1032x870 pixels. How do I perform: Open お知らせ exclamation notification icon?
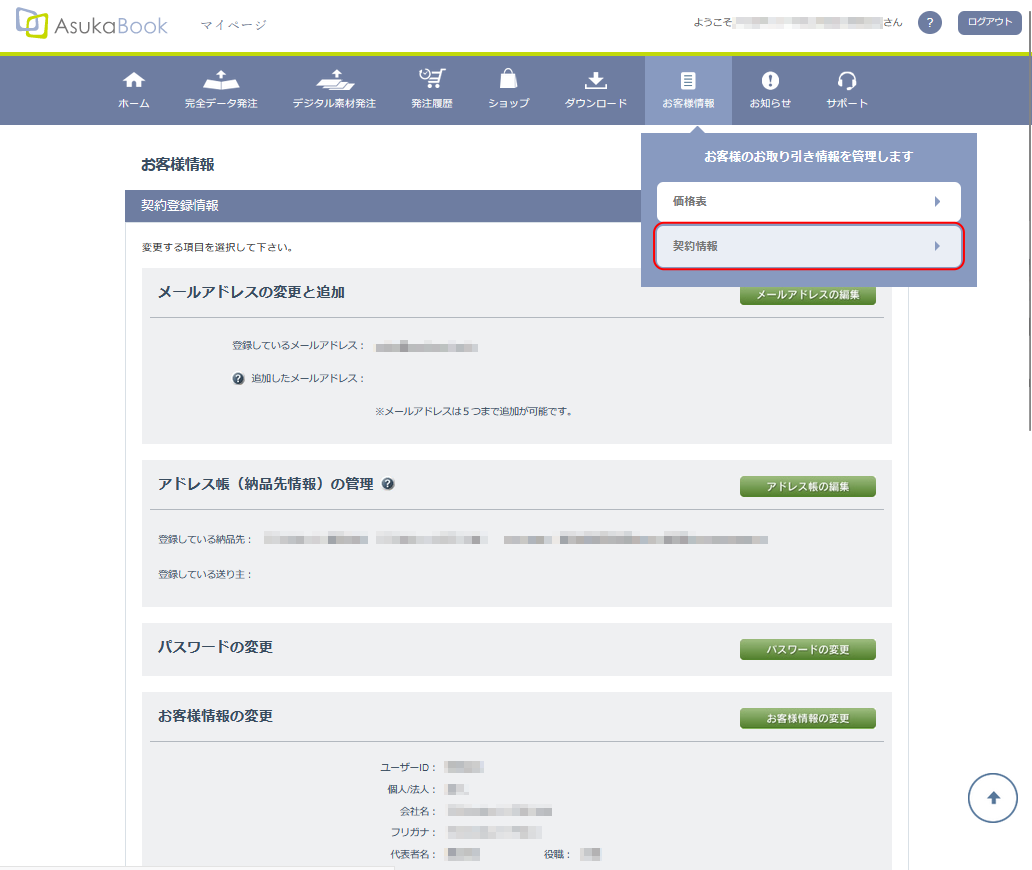(770, 81)
